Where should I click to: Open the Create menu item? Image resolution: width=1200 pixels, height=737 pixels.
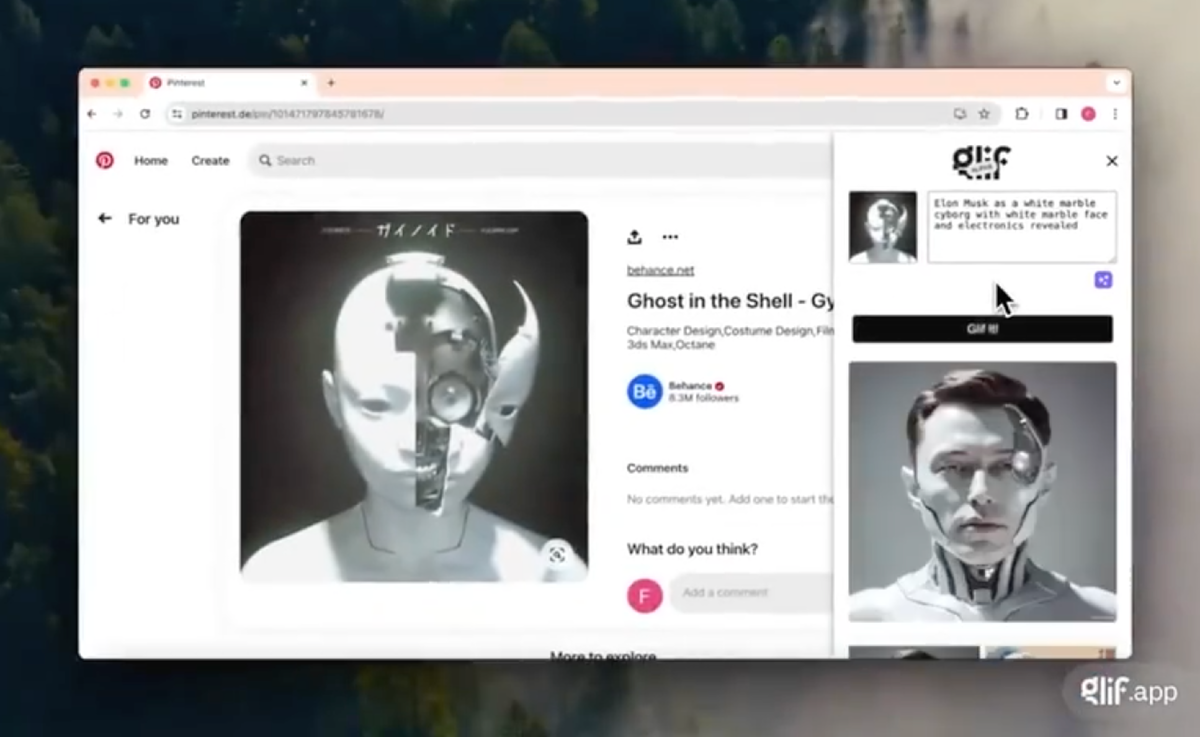click(210, 160)
